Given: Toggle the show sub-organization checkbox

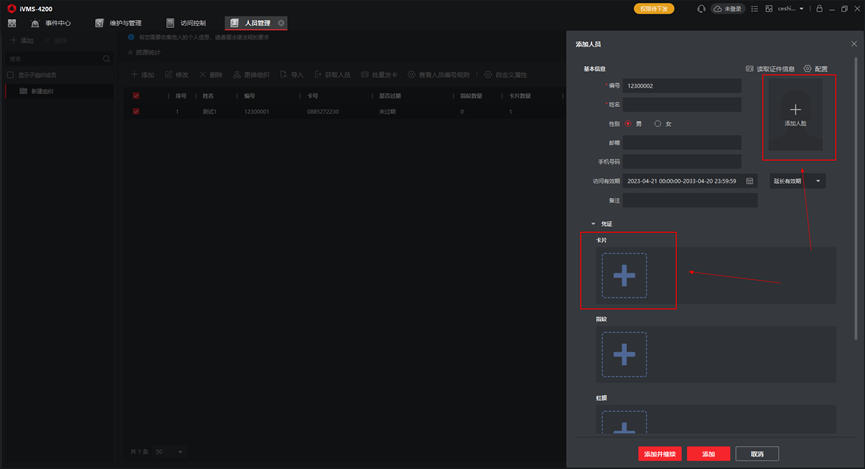Looking at the screenshot, I should (10, 75).
